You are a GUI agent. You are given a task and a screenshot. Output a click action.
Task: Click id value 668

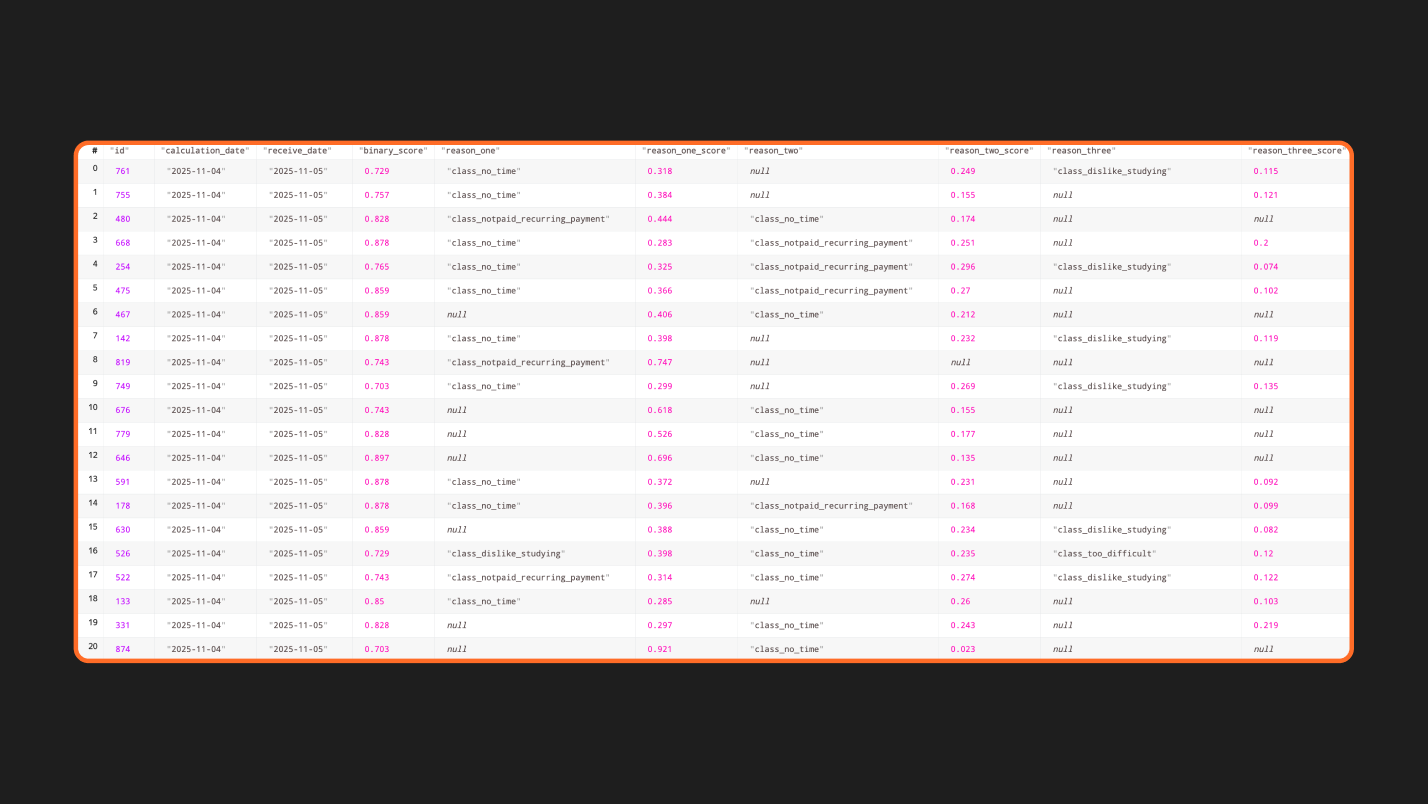pyautogui.click(x=122, y=243)
